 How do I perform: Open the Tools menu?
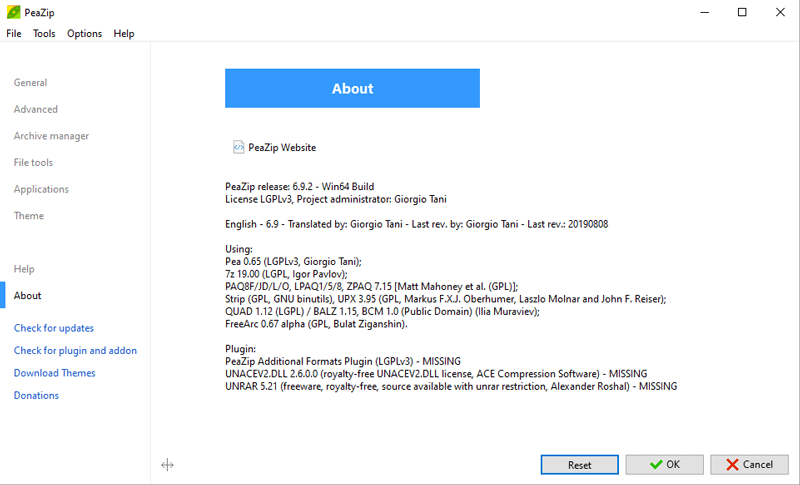coord(44,33)
